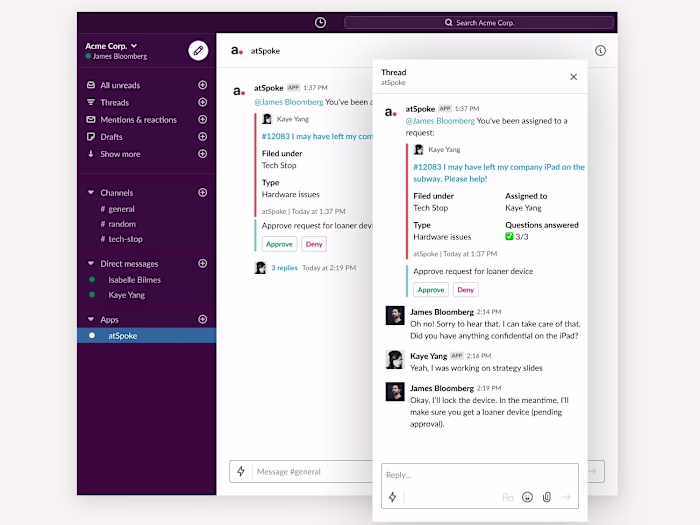Select atSpoke app in sidebar
Viewport: 700px width, 525px height.
pyautogui.click(x=146, y=336)
